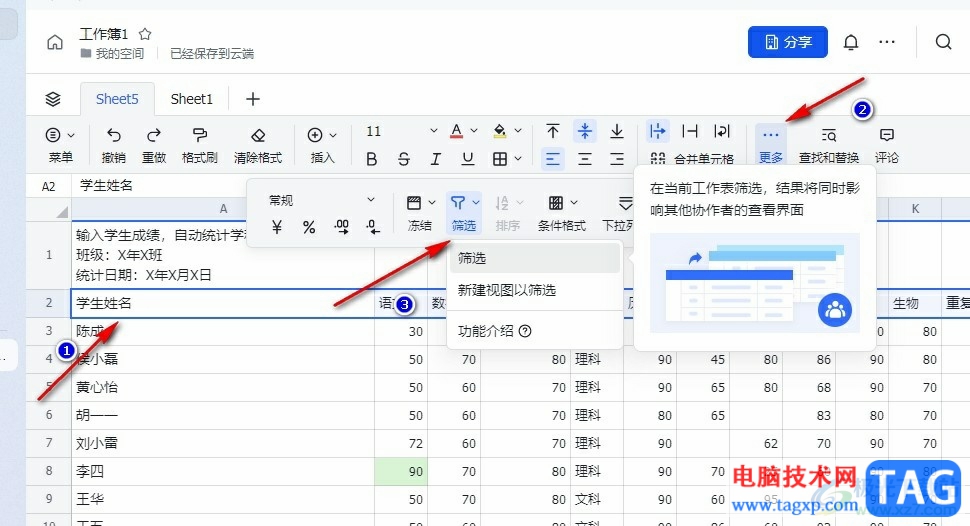Select 新建视图以筛选 menu entry
970x526 pixels.
click(536, 290)
